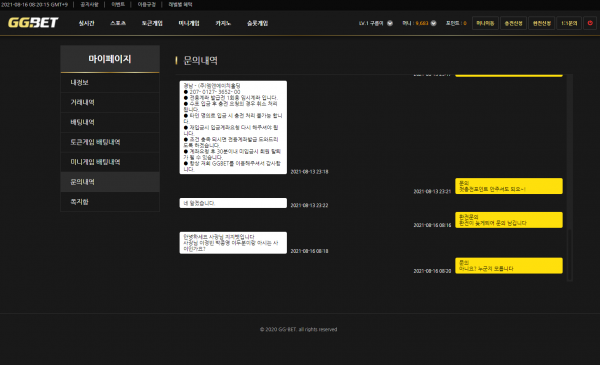The image size is (600, 365).
Task: Open the 1:1문의 inquiry button
Action: [569, 23]
